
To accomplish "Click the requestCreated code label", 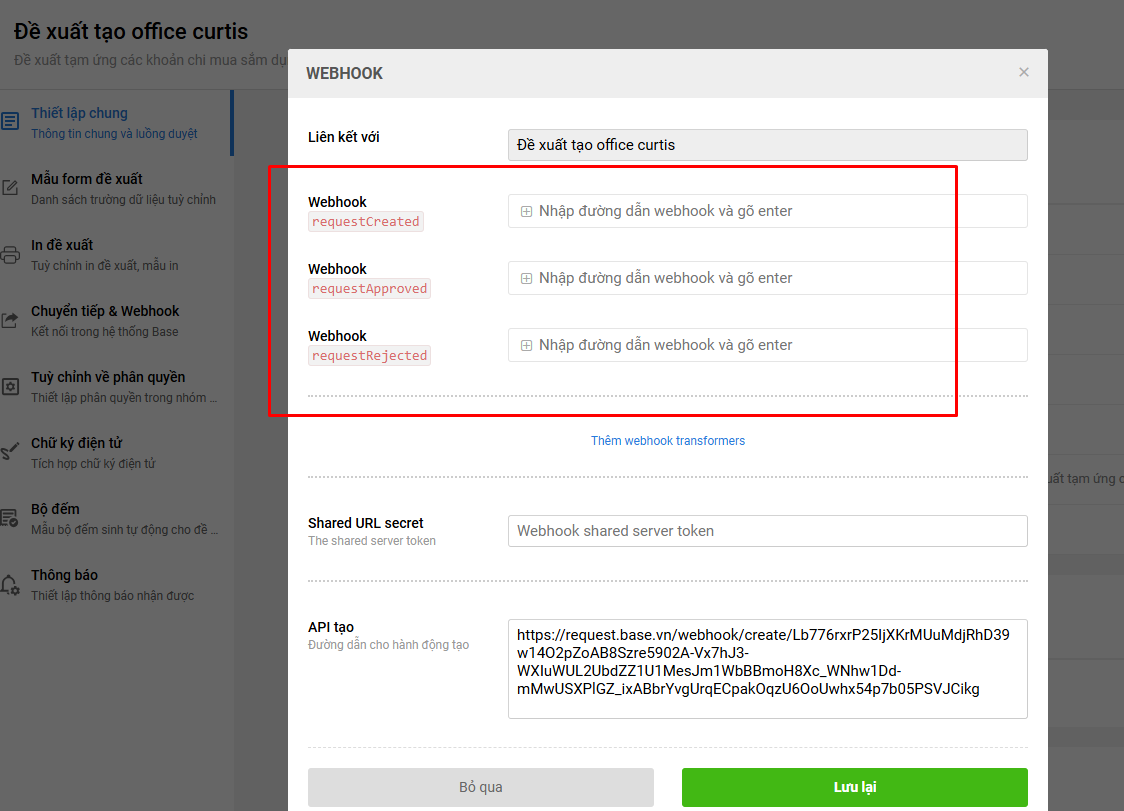I will point(366,222).
